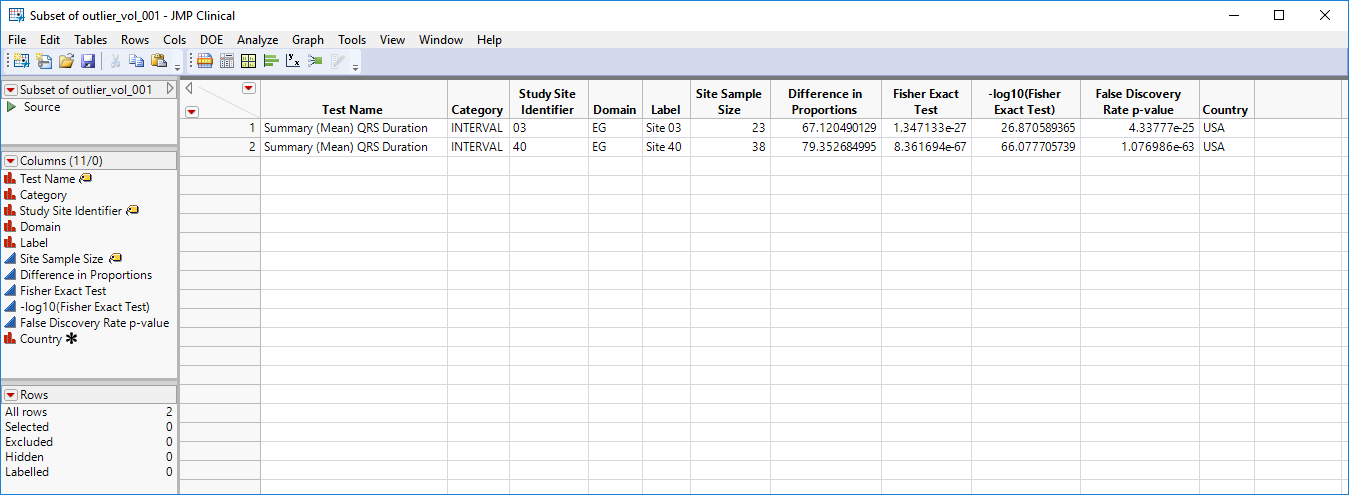Click the Paste clipboard icon
The image size is (1349, 495).
pyautogui.click(x=158, y=61)
